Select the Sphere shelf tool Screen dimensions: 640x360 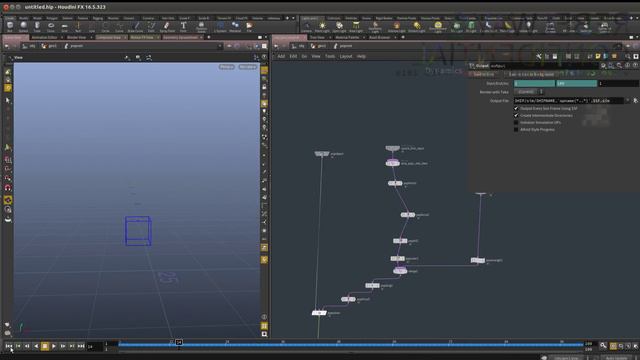(23, 27)
